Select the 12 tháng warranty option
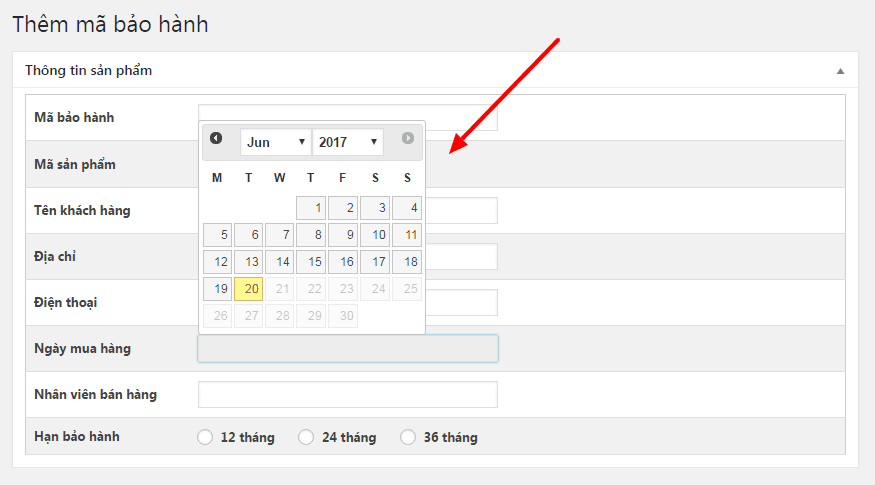 click(x=206, y=437)
